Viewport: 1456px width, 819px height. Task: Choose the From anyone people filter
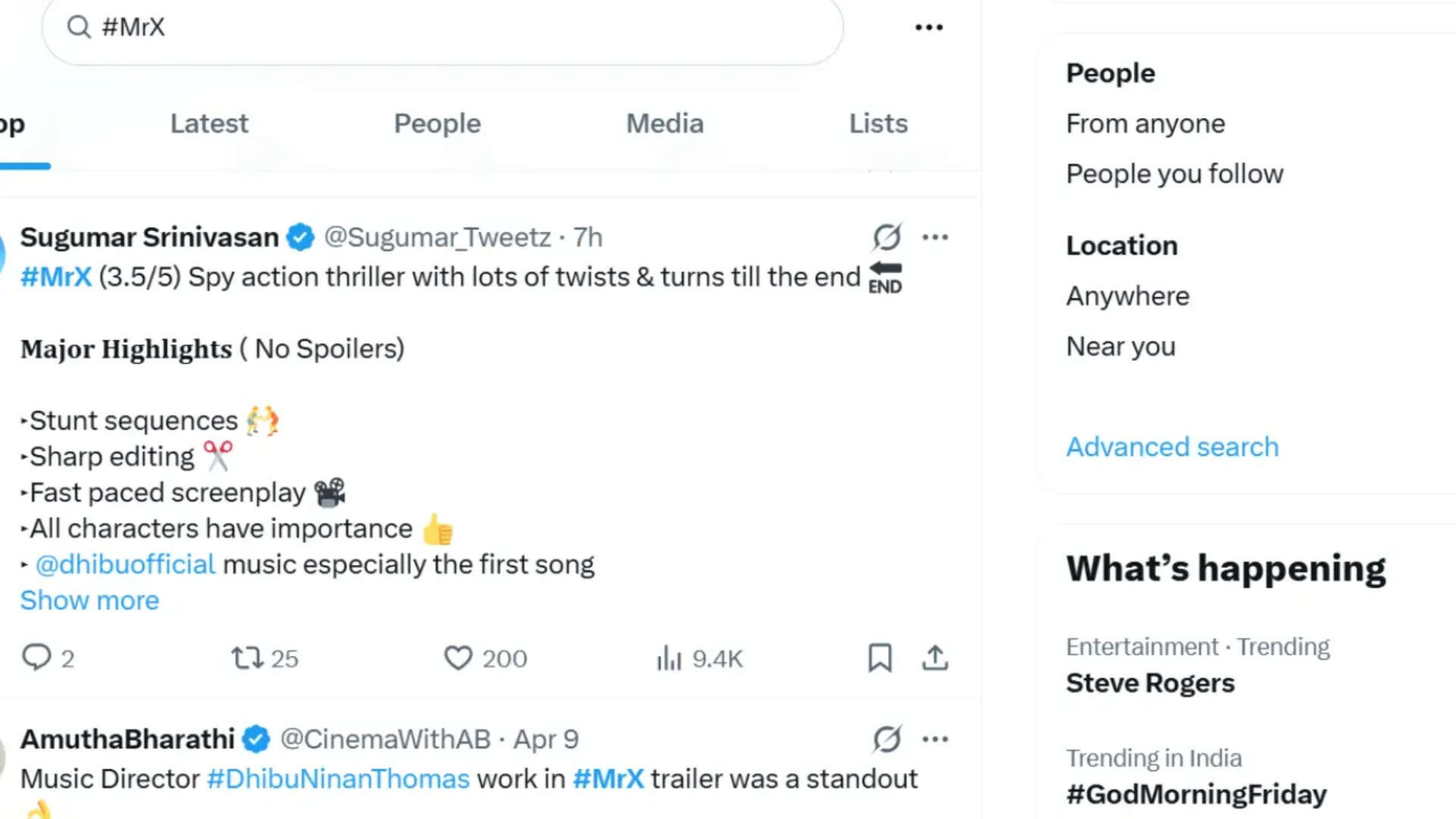click(x=1145, y=124)
